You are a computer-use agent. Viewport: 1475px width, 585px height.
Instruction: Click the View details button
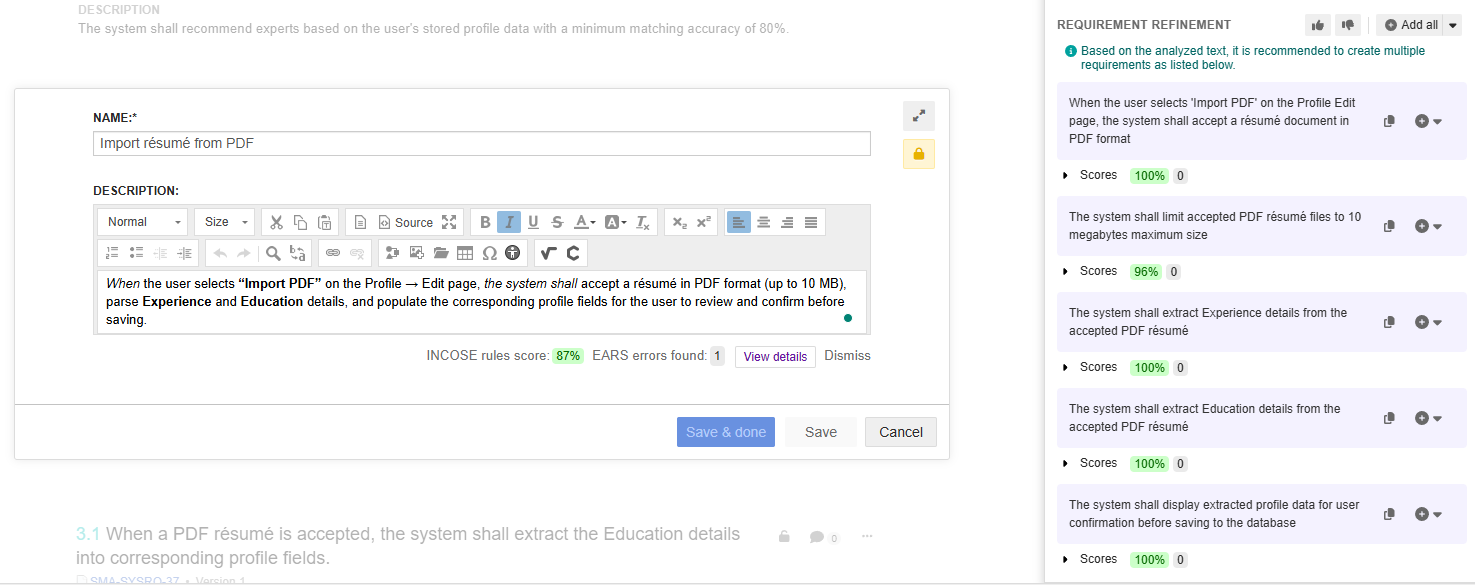coord(775,357)
